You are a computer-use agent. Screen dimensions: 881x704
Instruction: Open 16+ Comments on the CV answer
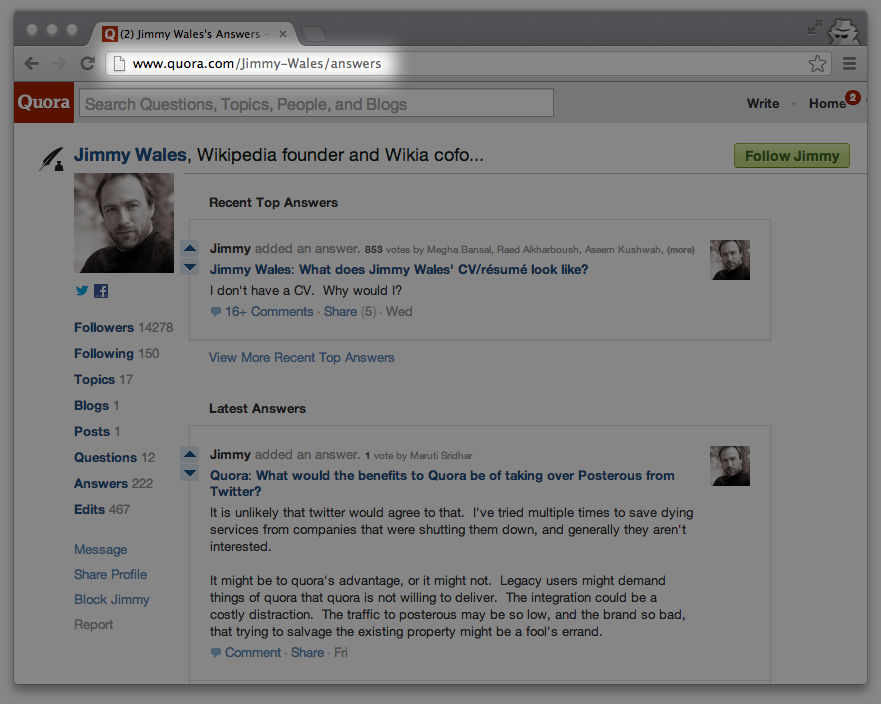(269, 311)
